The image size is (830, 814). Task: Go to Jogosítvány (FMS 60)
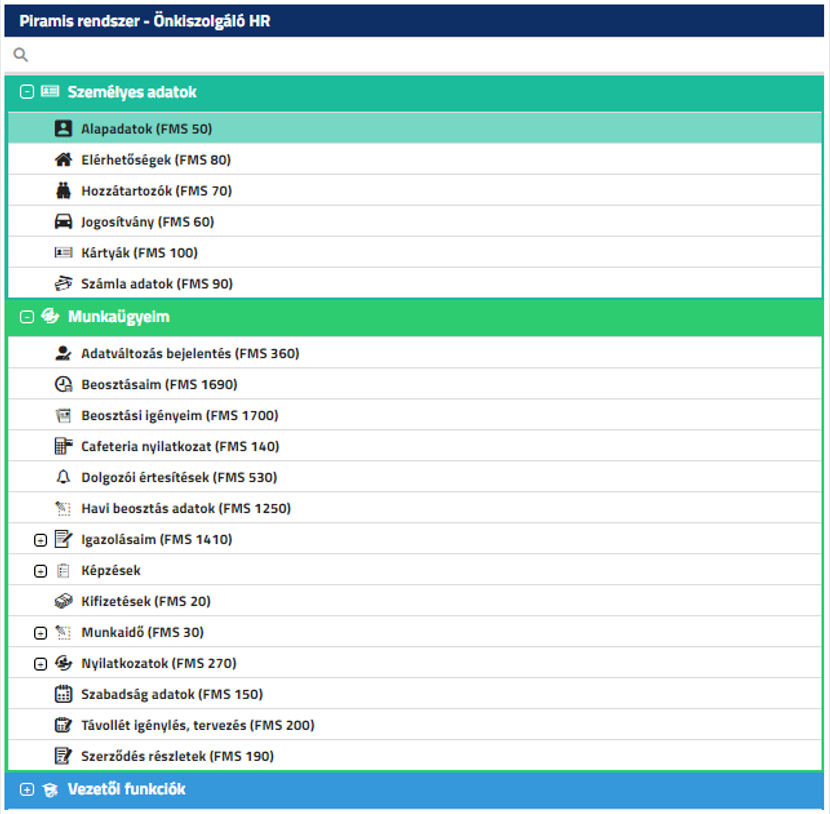coord(415,221)
